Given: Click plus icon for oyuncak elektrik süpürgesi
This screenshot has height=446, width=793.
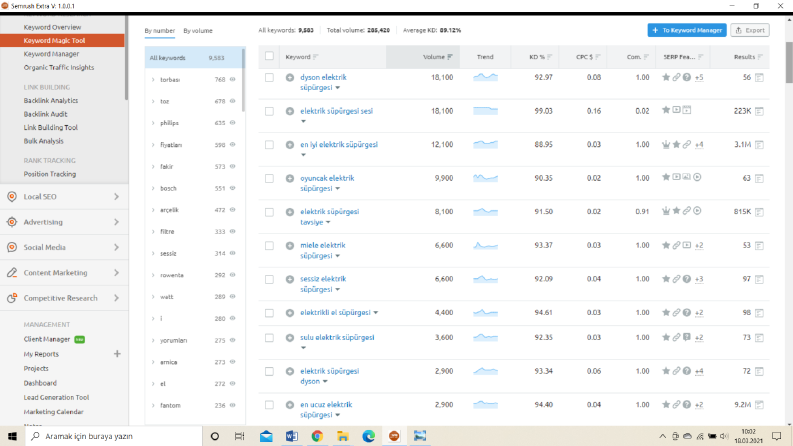Looking at the screenshot, I should tap(290, 179).
